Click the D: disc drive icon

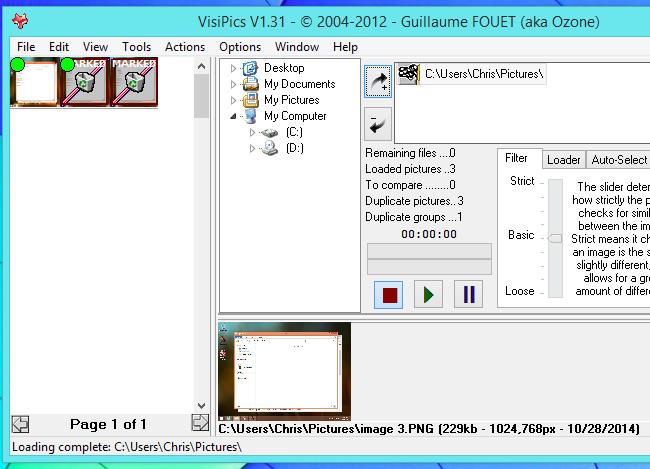[x=269, y=148]
